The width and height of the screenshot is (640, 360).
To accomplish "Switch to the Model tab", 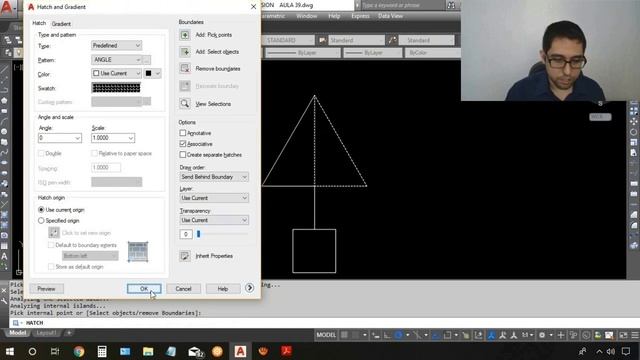I will click(18, 333).
